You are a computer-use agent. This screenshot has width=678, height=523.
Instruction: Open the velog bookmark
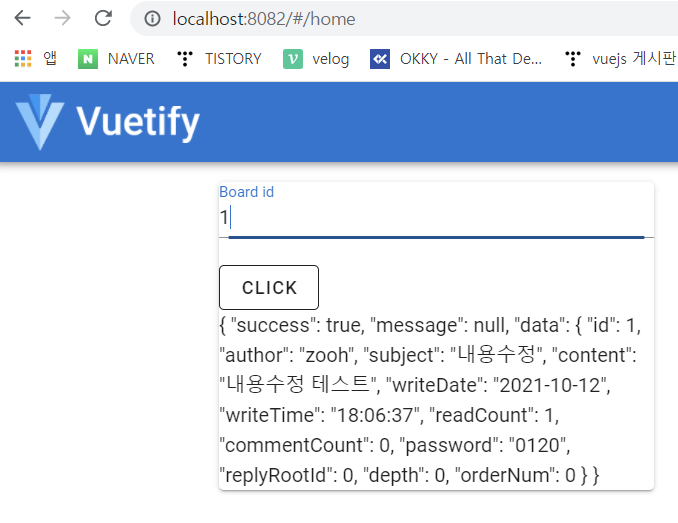[316, 59]
